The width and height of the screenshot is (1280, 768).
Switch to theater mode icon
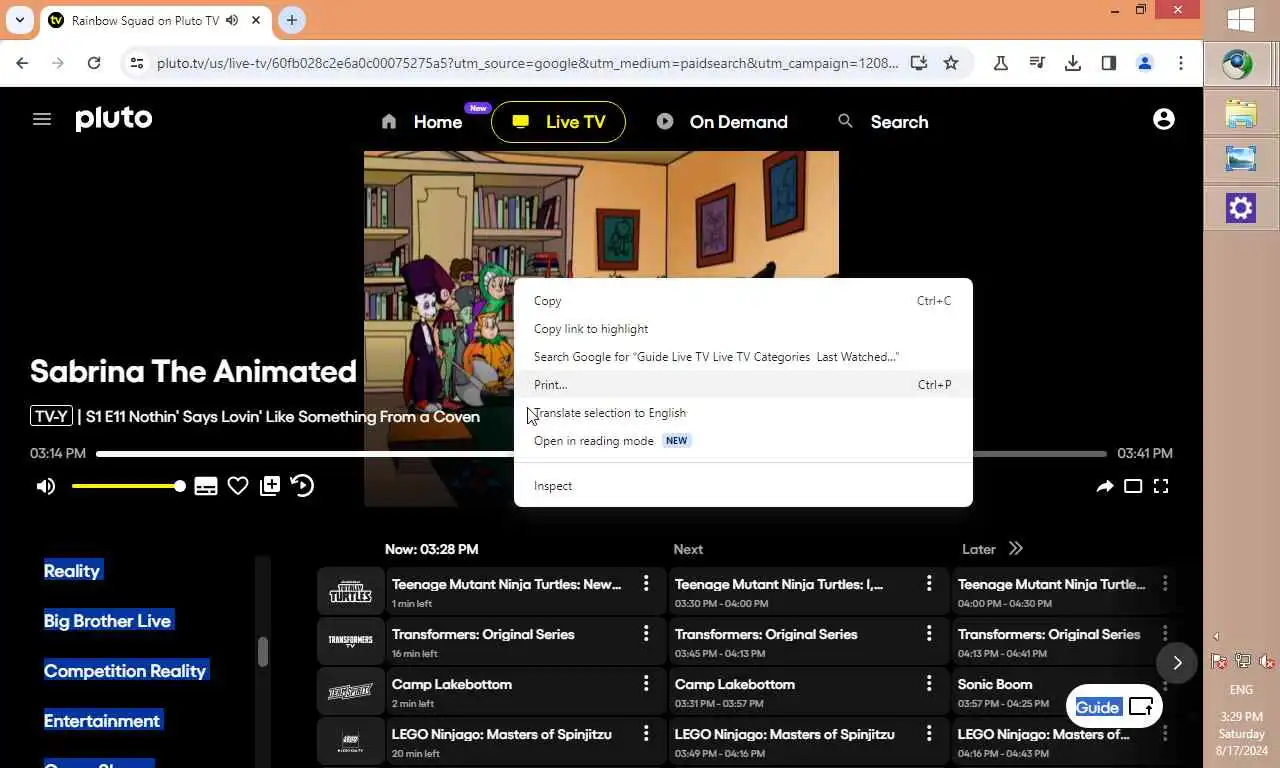[1133, 486]
